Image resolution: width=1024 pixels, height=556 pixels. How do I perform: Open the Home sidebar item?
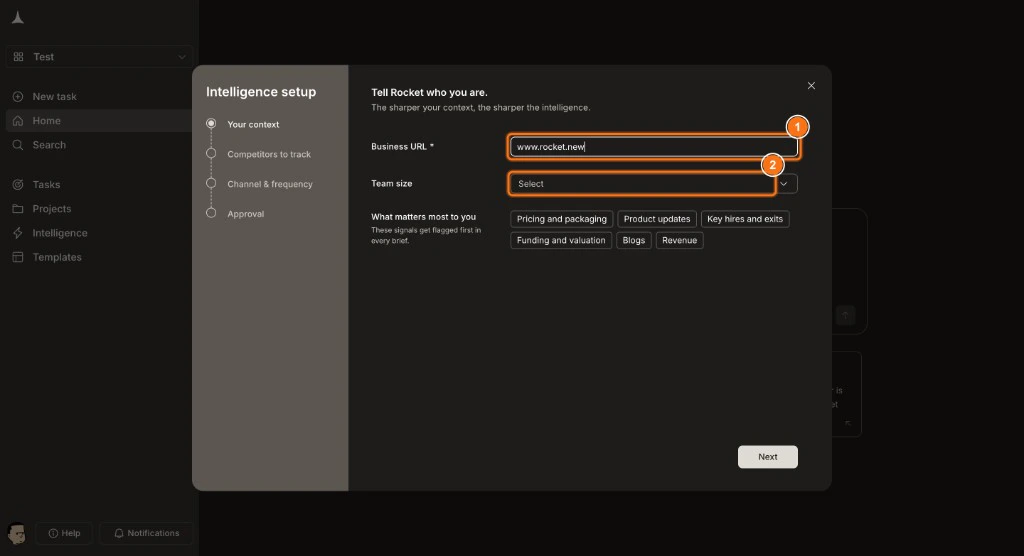click(99, 121)
